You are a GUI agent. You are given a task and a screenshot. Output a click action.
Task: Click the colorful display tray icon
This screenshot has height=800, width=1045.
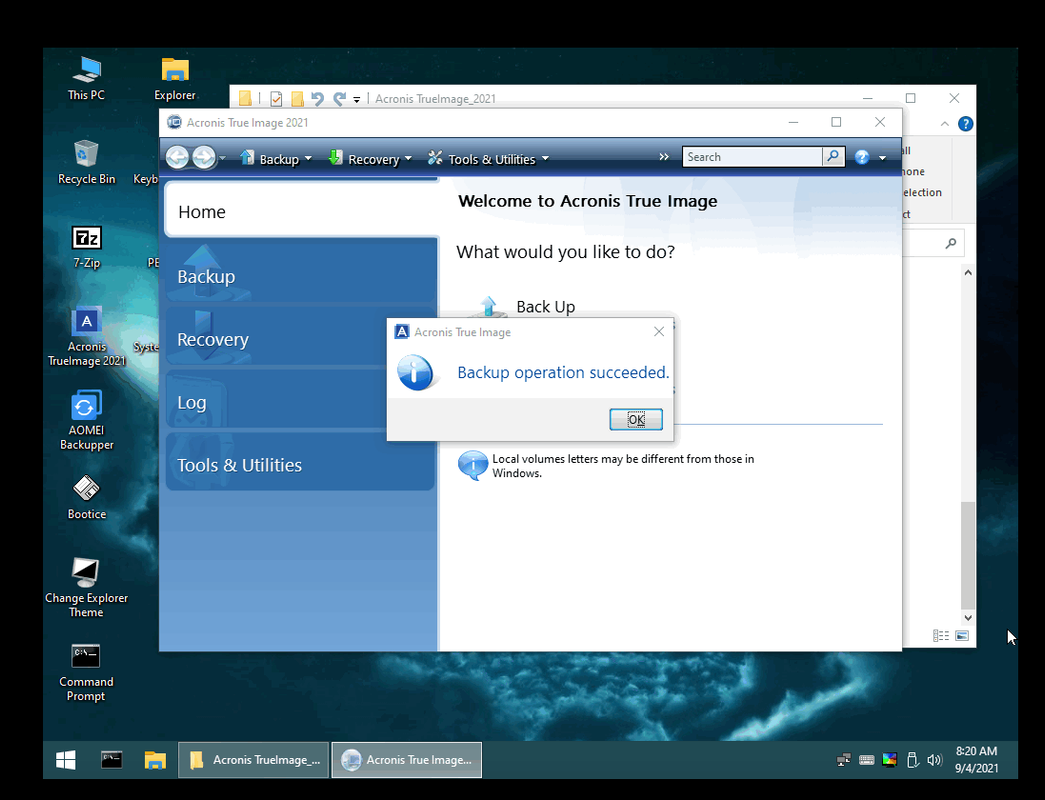click(889, 760)
